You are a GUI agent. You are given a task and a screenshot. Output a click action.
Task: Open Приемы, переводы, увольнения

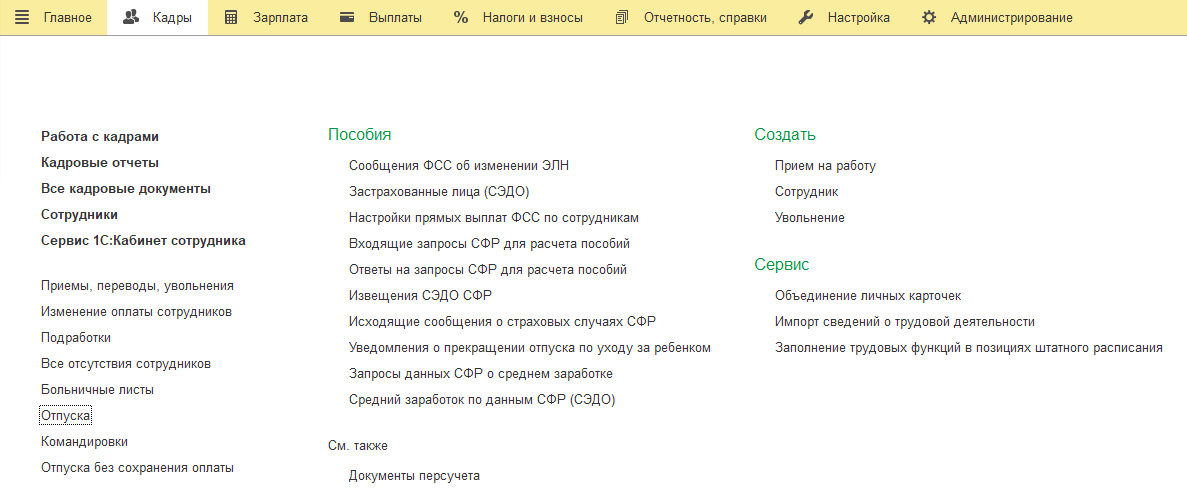click(x=137, y=286)
